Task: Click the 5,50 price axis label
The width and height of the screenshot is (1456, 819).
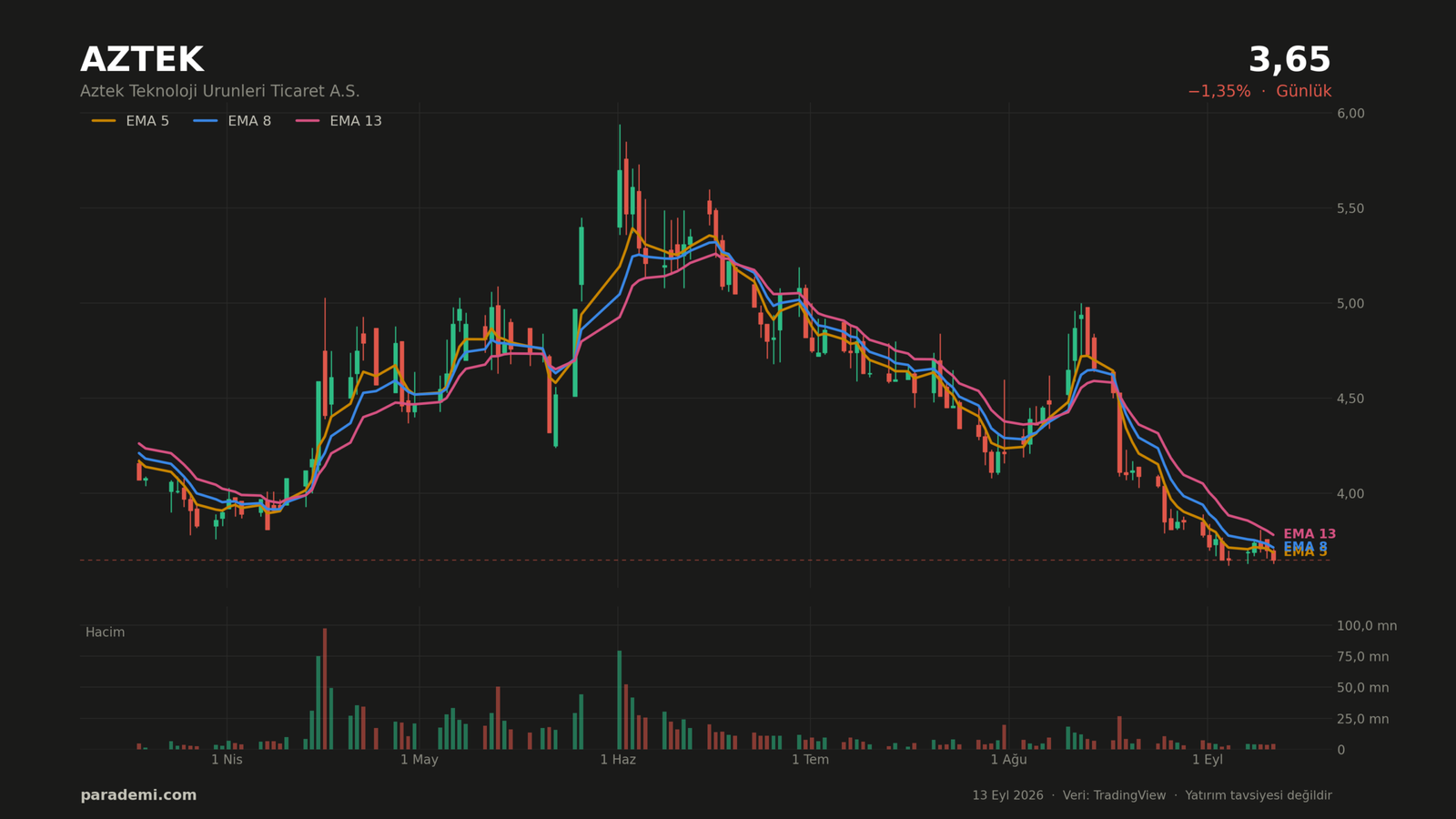Action: (1350, 208)
